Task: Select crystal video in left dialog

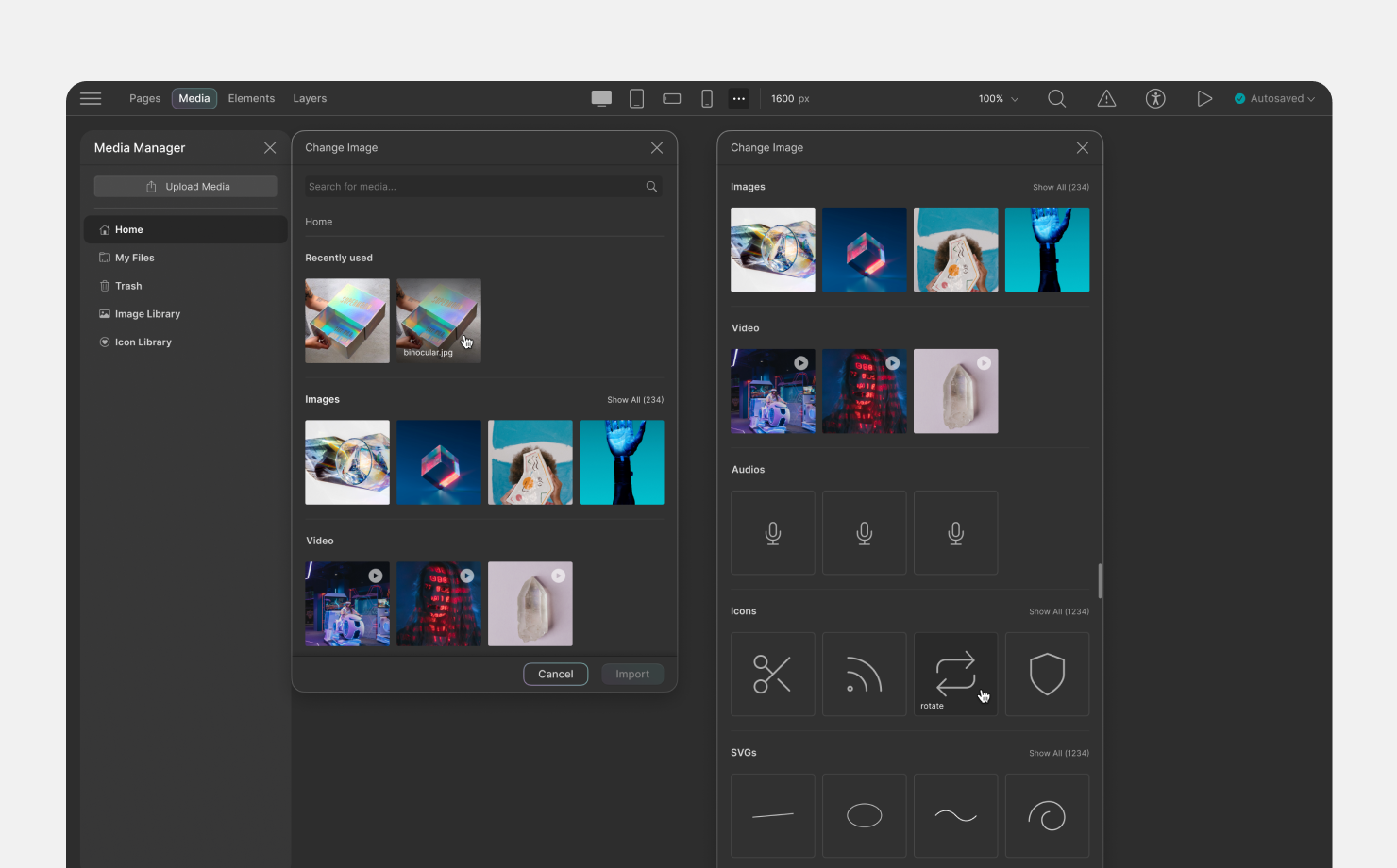Action: coord(530,604)
